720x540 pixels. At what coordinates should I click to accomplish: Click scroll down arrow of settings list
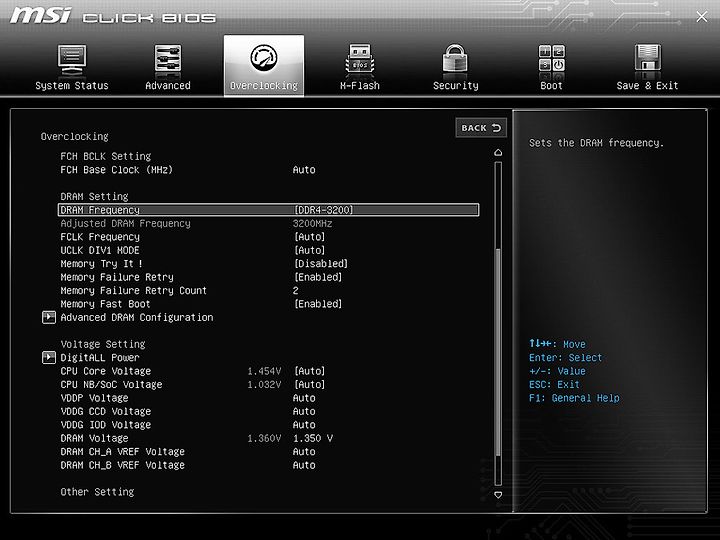click(x=498, y=495)
